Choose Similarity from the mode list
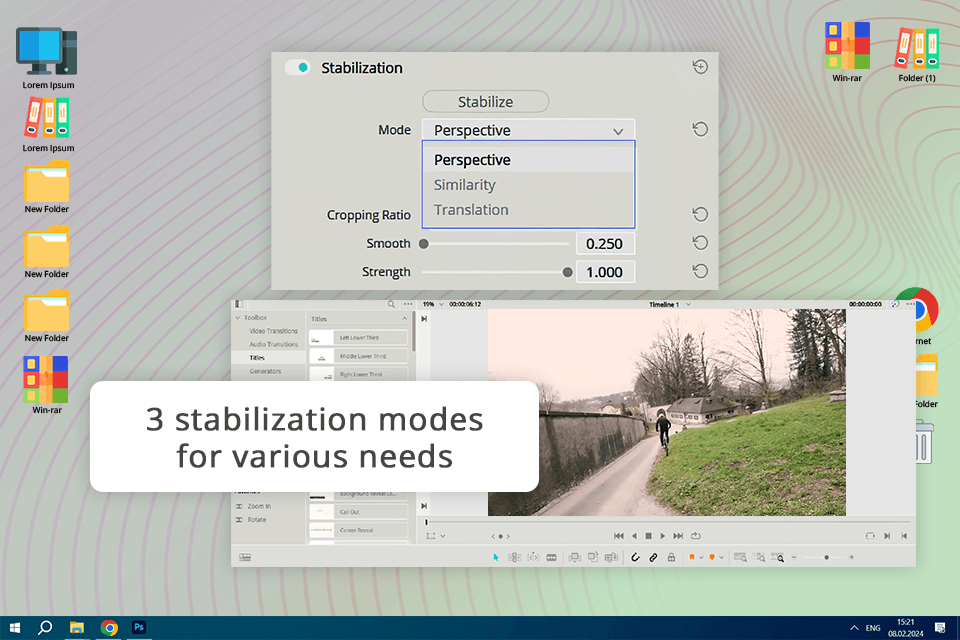 point(465,185)
